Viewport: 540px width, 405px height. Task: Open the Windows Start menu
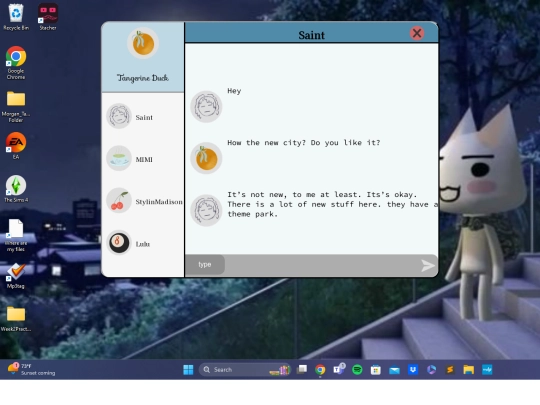pos(188,370)
